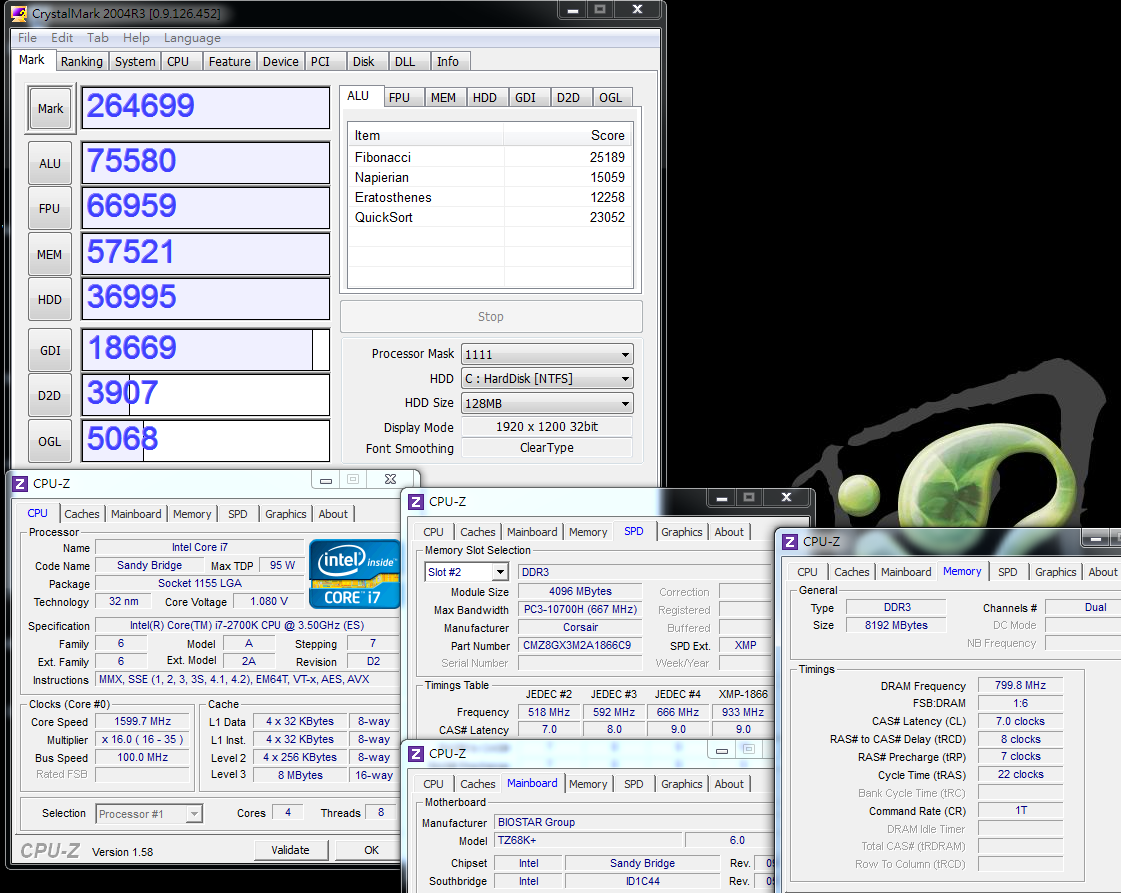This screenshot has width=1121, height=893.
Task: Click the Item column header
Action: tap(426, 135)
